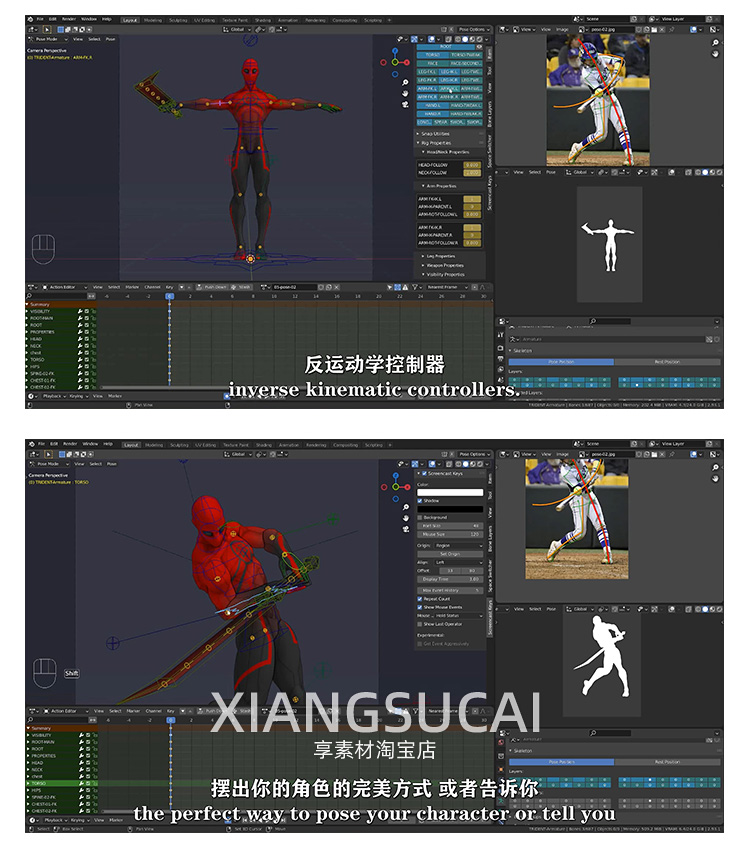Enable Screencast Keys checkbox in bottom panel
The height and width of the screenshot is (848, 750).
(424, 474)
